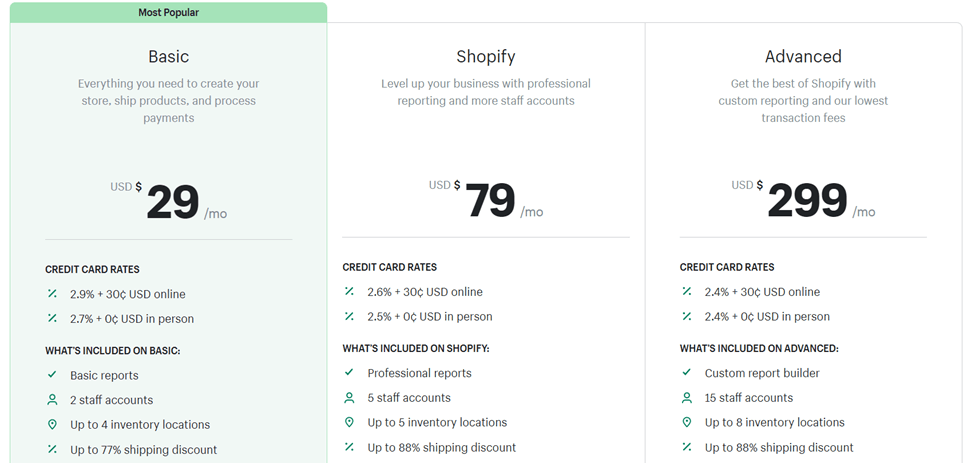The image size is (975, 463).
Task: Click percent icon in Advanced plan's 88% shipping discount
Action: [x=686, y=447]
